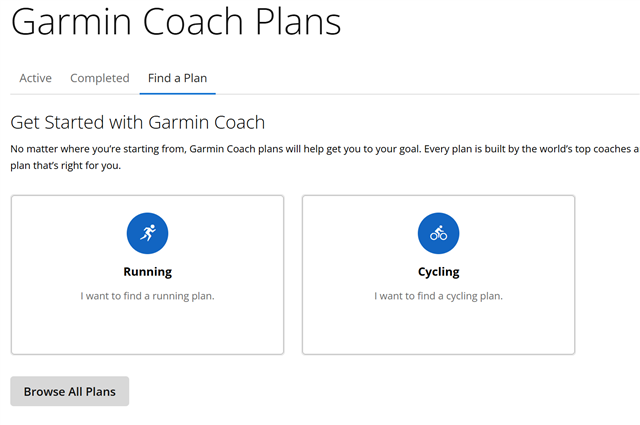The image size is (640, 425).
Task: Switch to the Active tab
Action: (36, 78)
